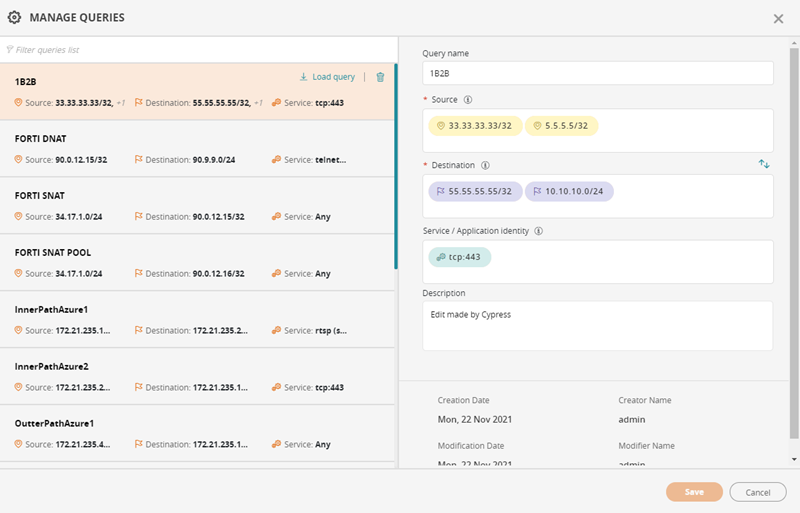
Task: Click the Description text area
Action: tap(597, 325)
